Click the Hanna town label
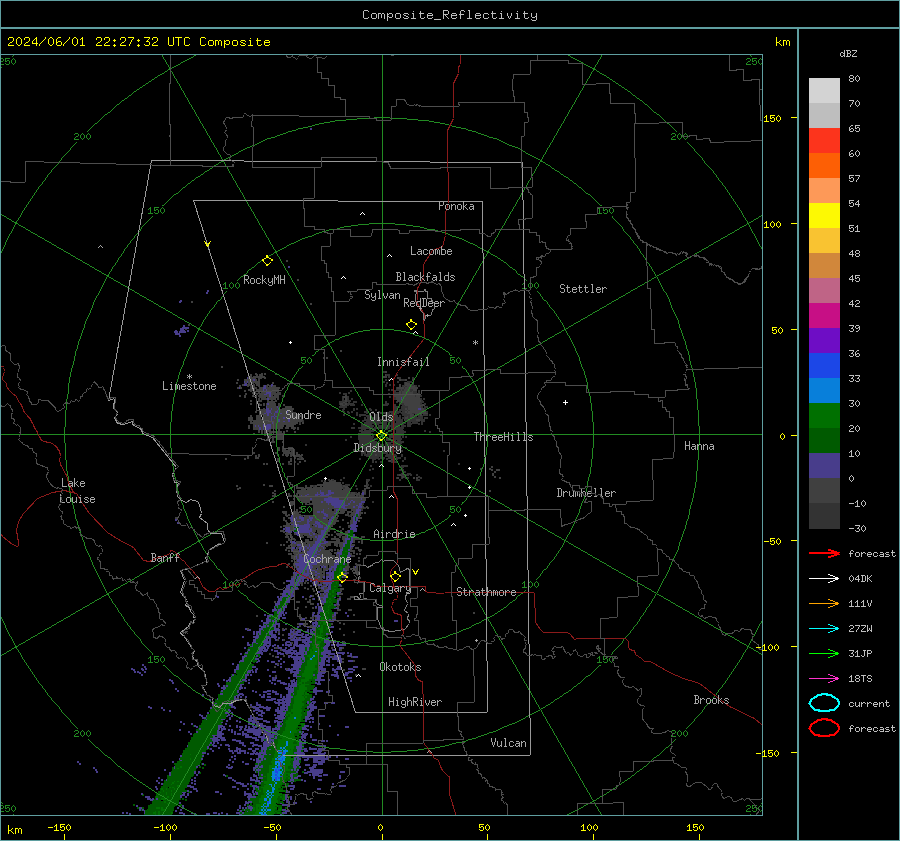Screen dimensions: 900x841 coord(699,446)
